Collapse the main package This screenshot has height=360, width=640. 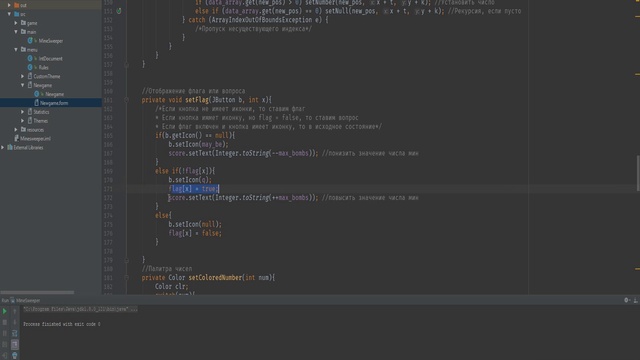pyautogui.click(x=16, y=32)
